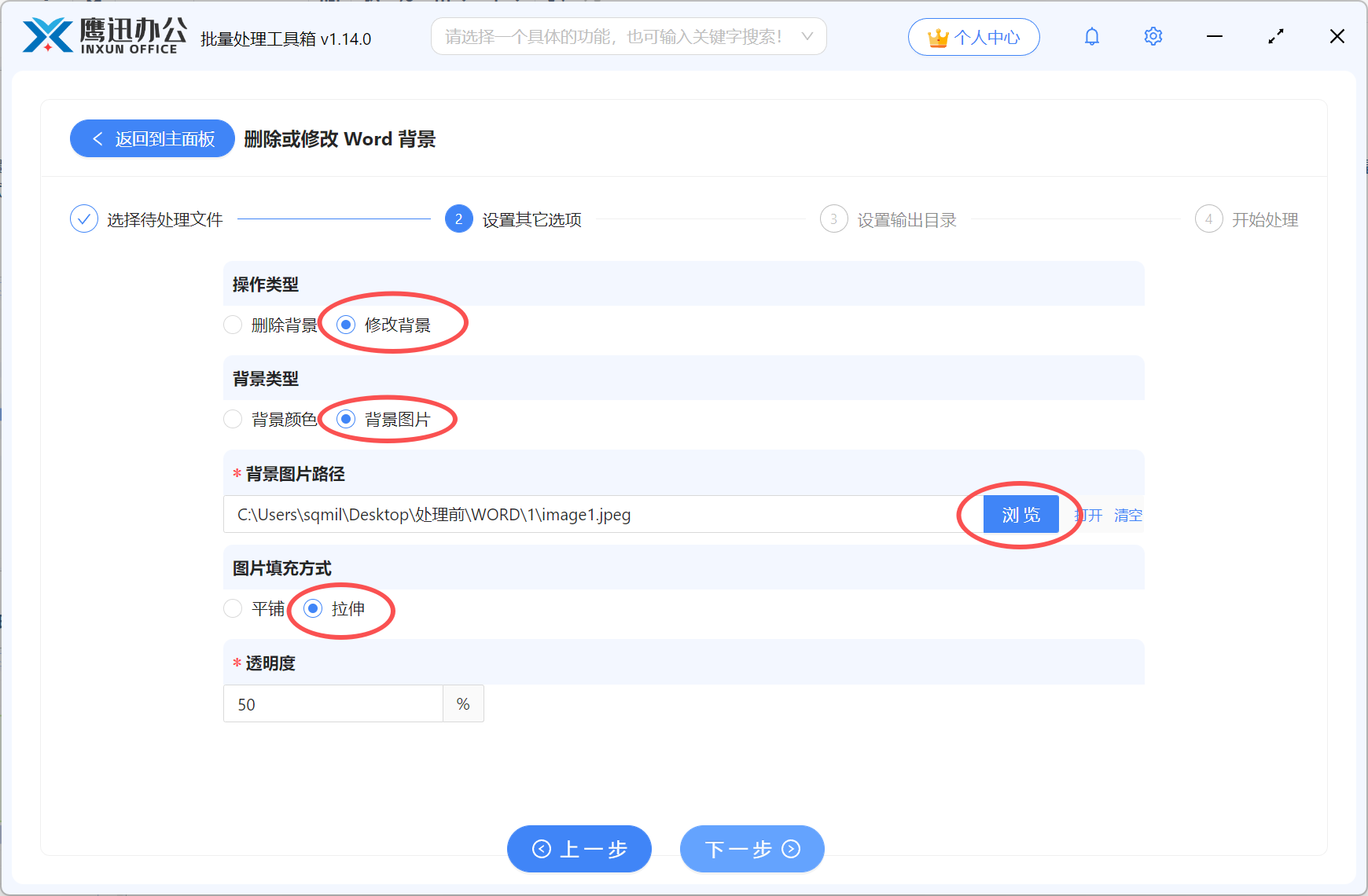Click the 下一步 next step button
1368x896 pixels.
click(x=751, y=849)
